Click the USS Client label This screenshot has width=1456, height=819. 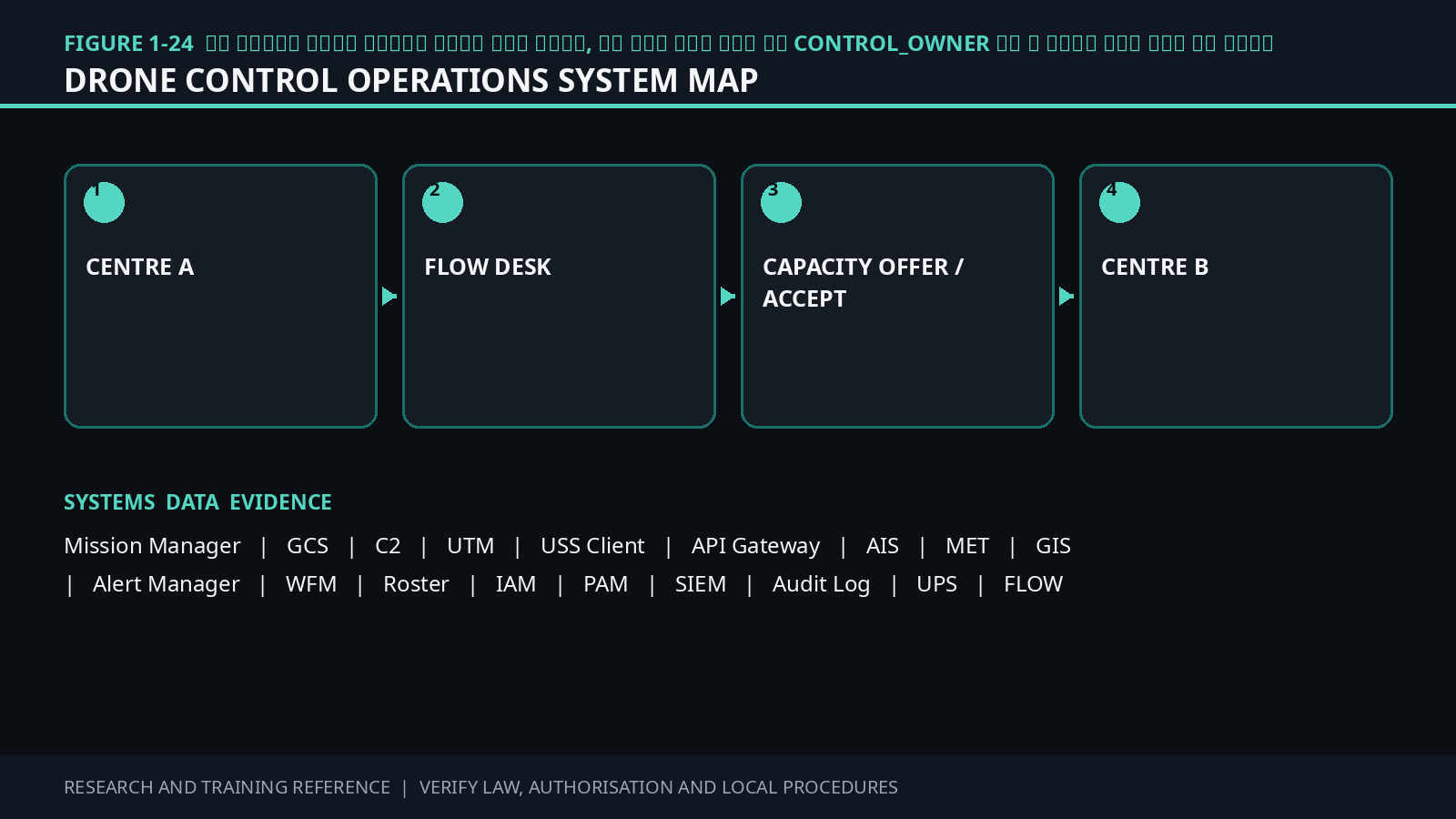[592, 546]
